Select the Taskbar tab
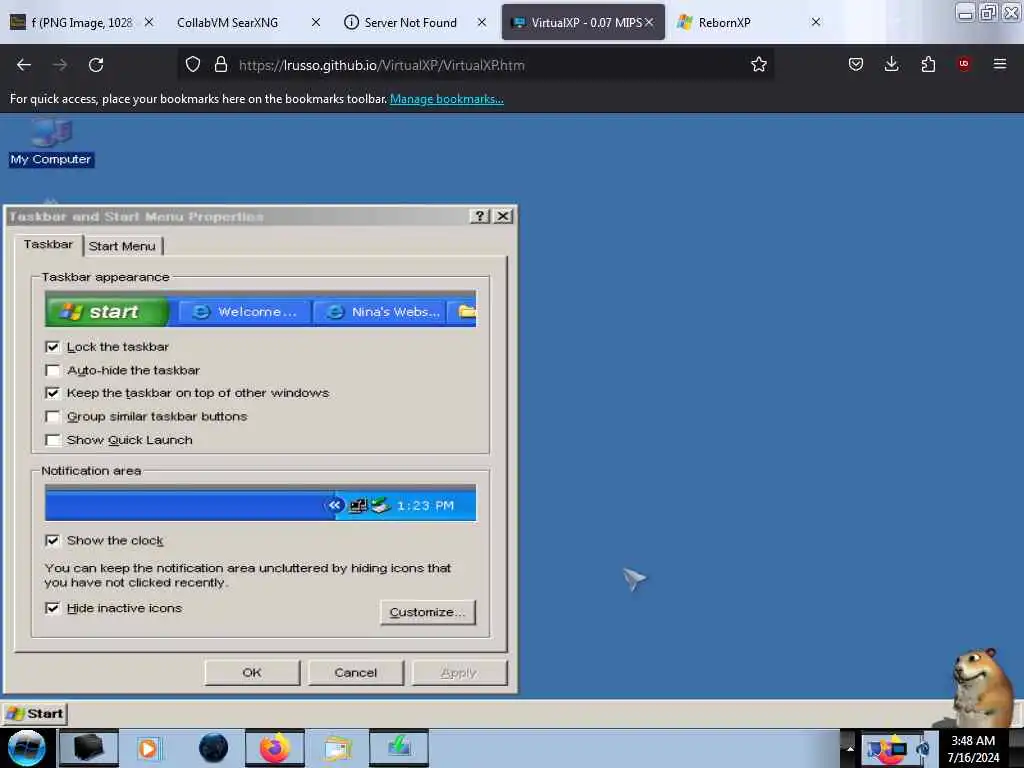The width and height of the screenshot is (1024, 768). coord(48,244)
